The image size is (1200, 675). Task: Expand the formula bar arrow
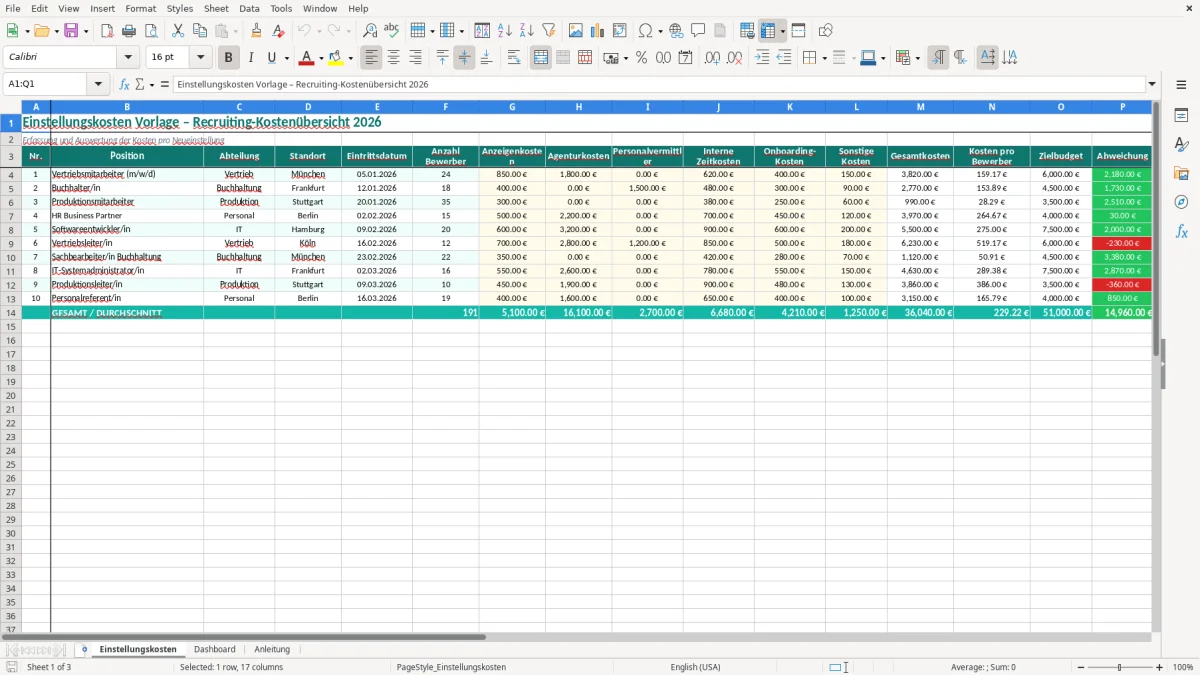coord(1153,85)
